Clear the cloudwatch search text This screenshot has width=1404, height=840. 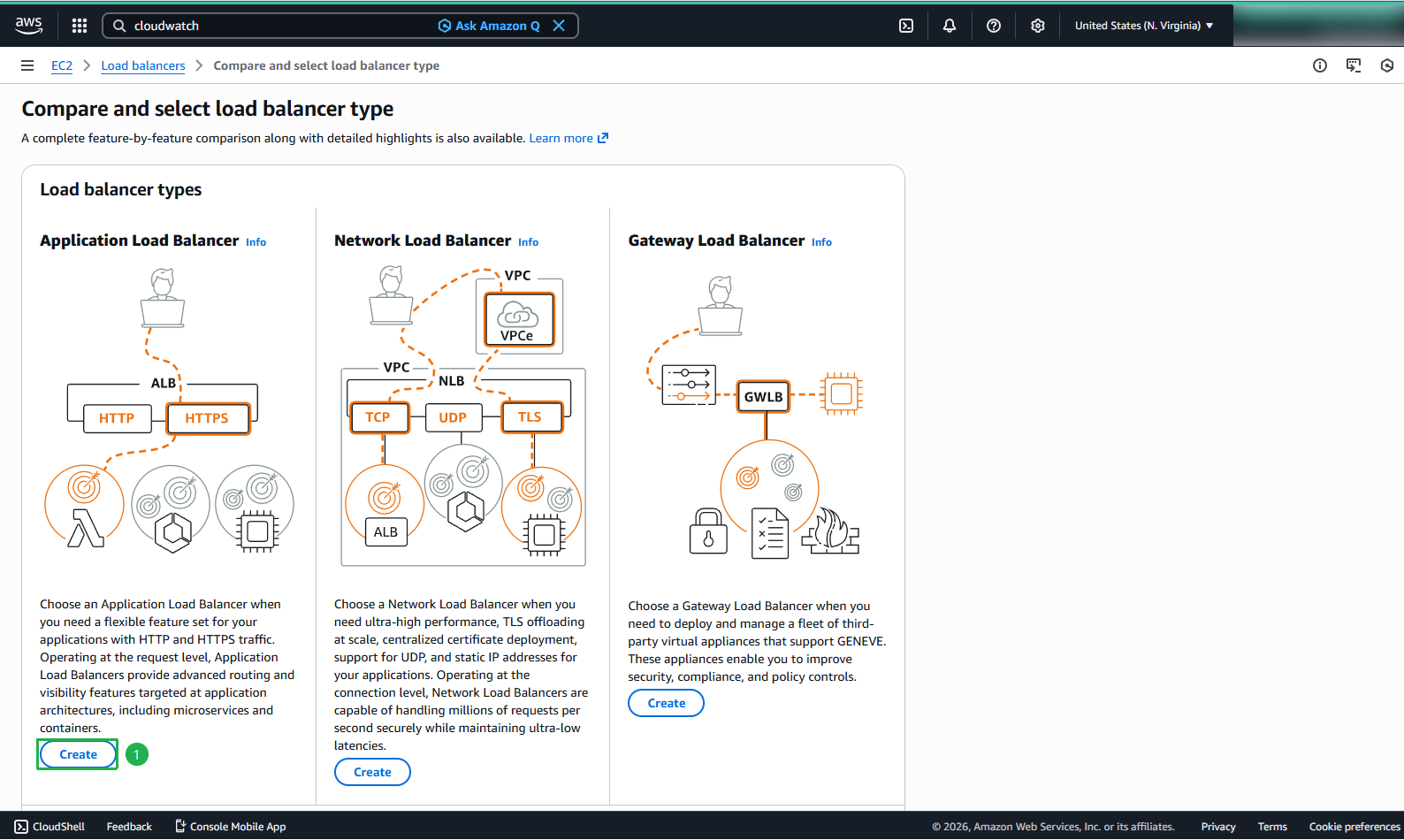[559, 26]
